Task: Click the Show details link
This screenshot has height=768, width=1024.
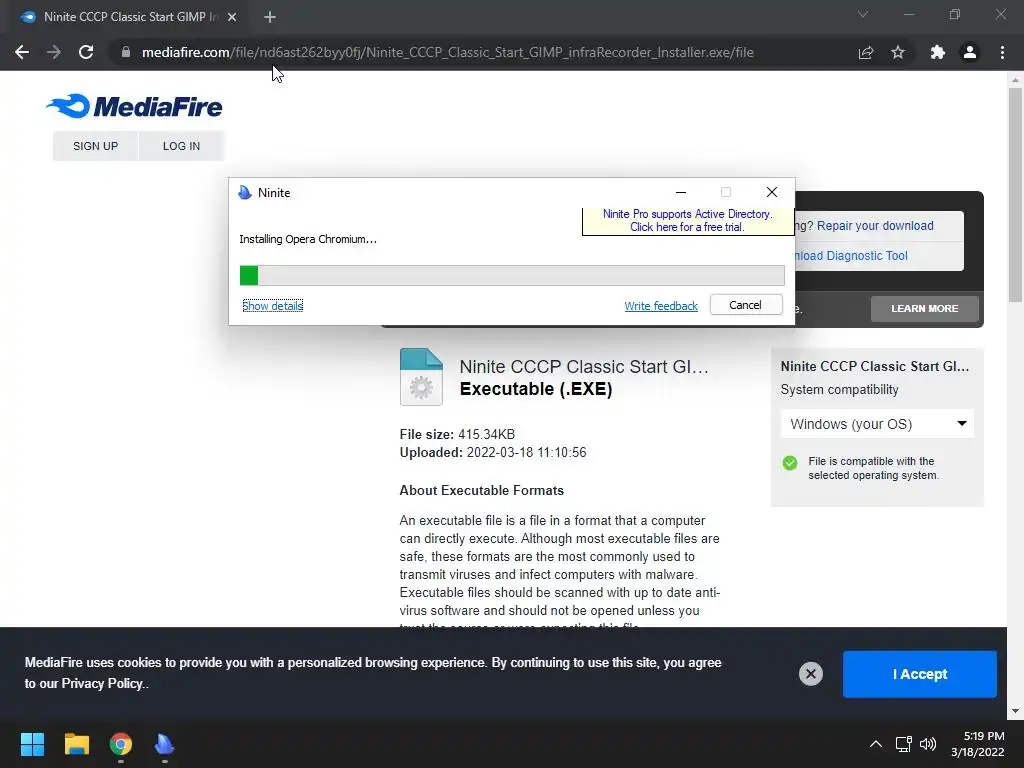Action: tap(272, 306)
